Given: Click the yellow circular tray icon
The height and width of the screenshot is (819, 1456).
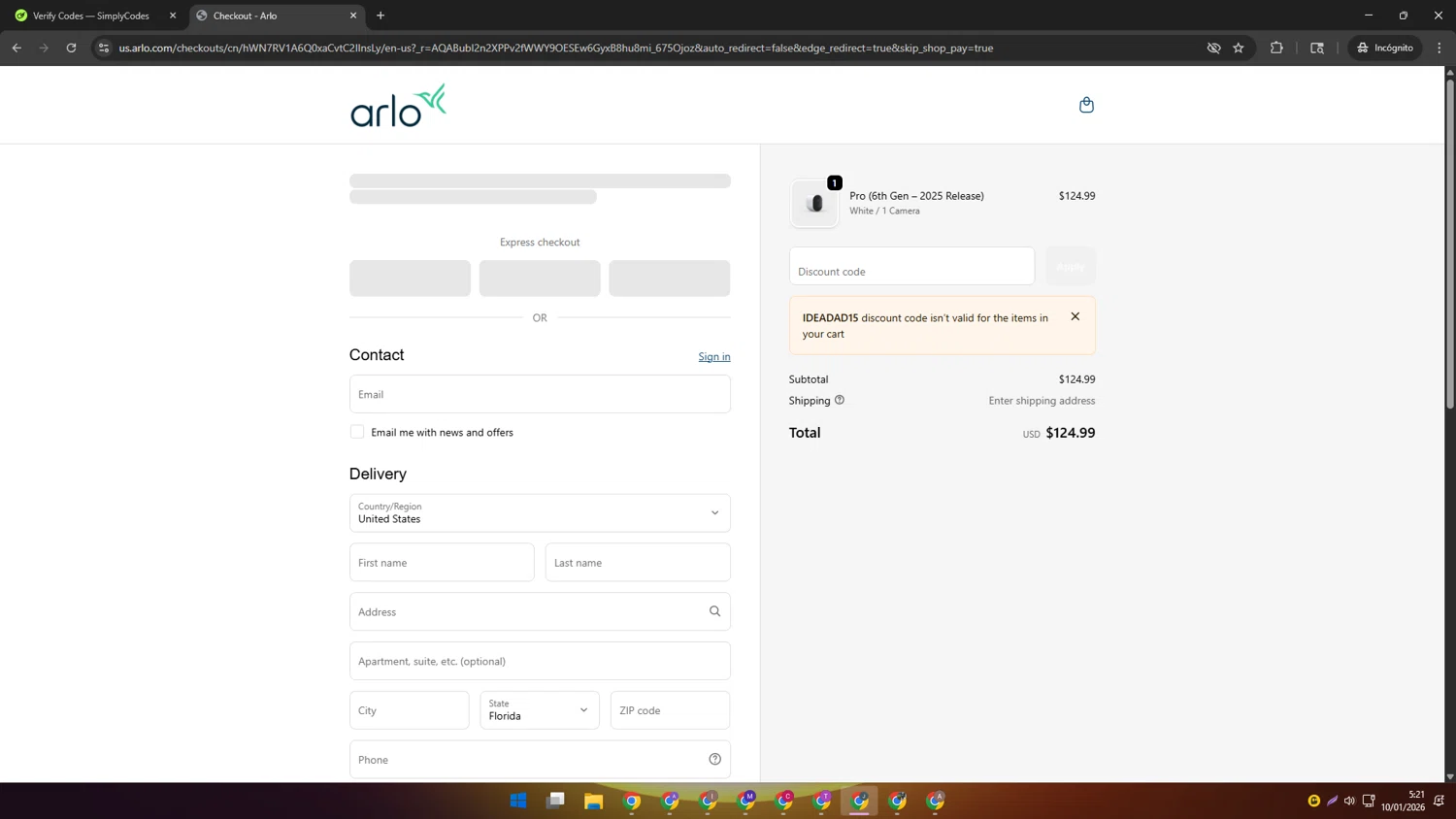Looking at the screenshot, I should 1314,801.
